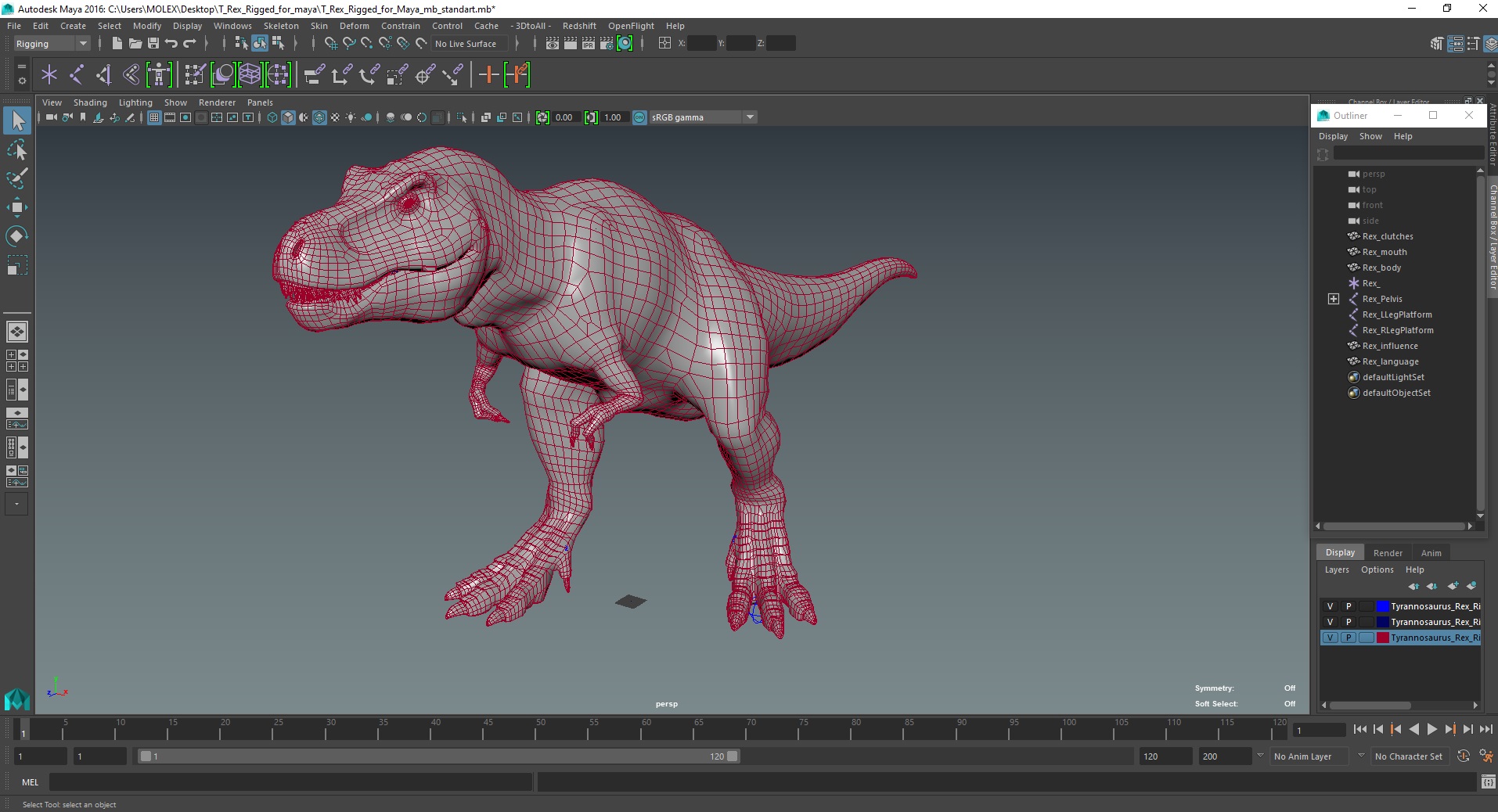Switch to the Anim layers tab
This screenshot has width=1498, height=812.
click(1431, 552)
